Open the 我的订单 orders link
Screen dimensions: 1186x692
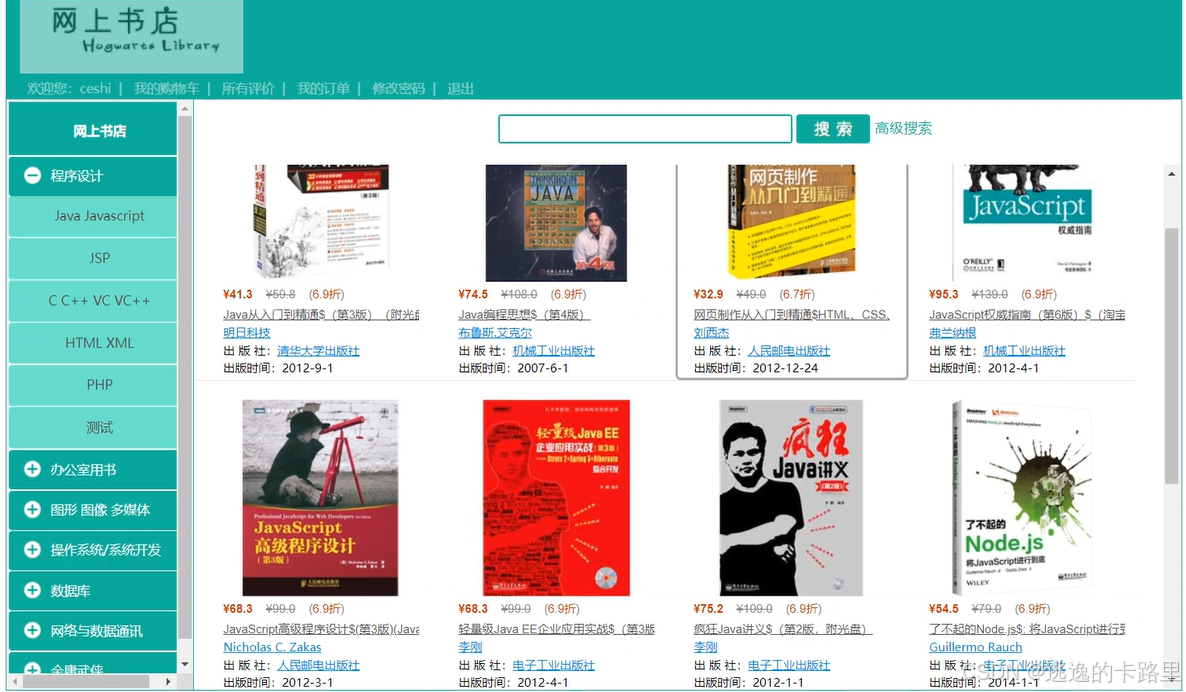pos(323,88)
